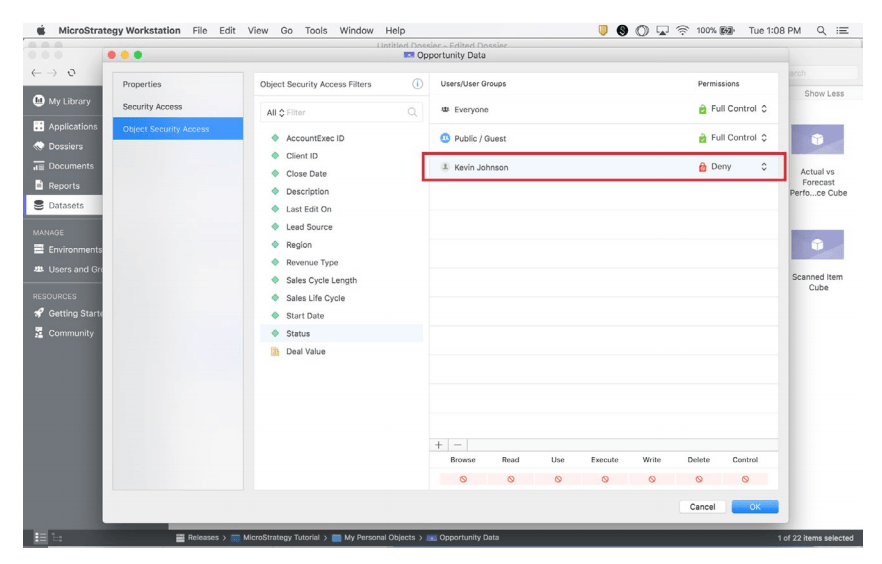Open Everyone's Full Control permission dropdown
The width and height of the screenshot is (882, 564).
pyautogui.click(x=764, y=108)
